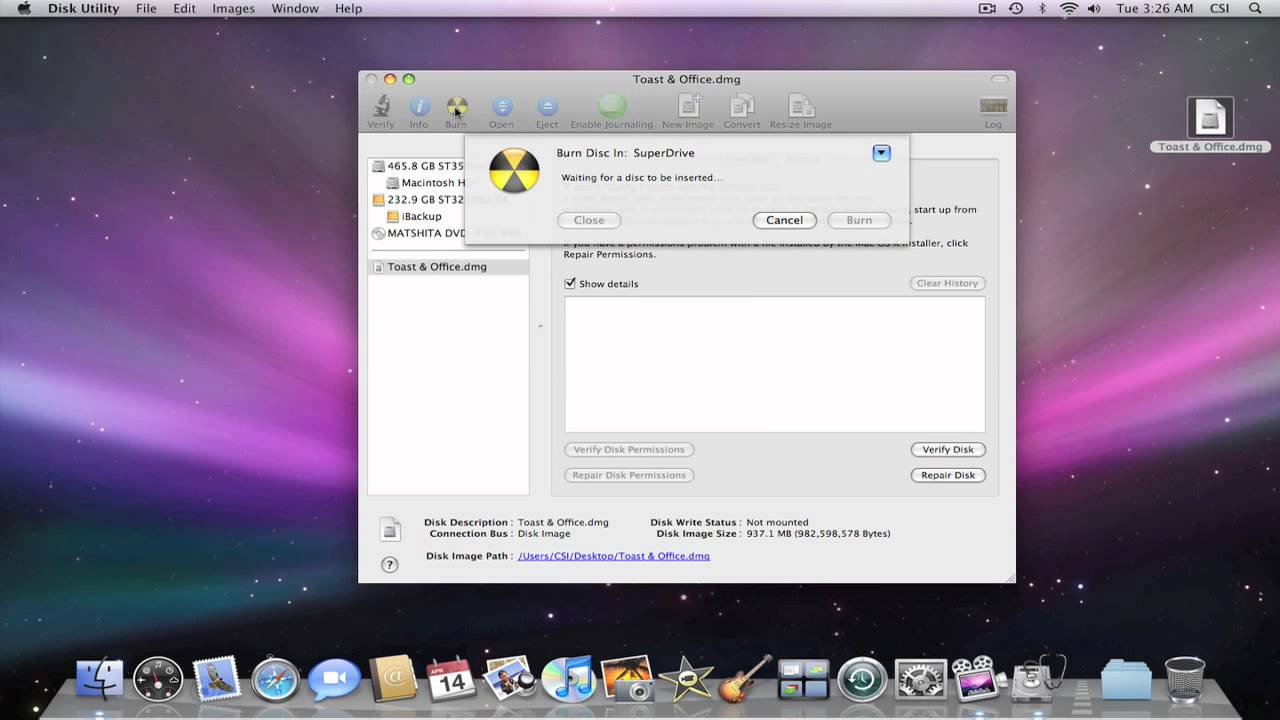
Task: Click the Repair Disk Permissions button
Action: pyautogui.click(x=629, y=475)
